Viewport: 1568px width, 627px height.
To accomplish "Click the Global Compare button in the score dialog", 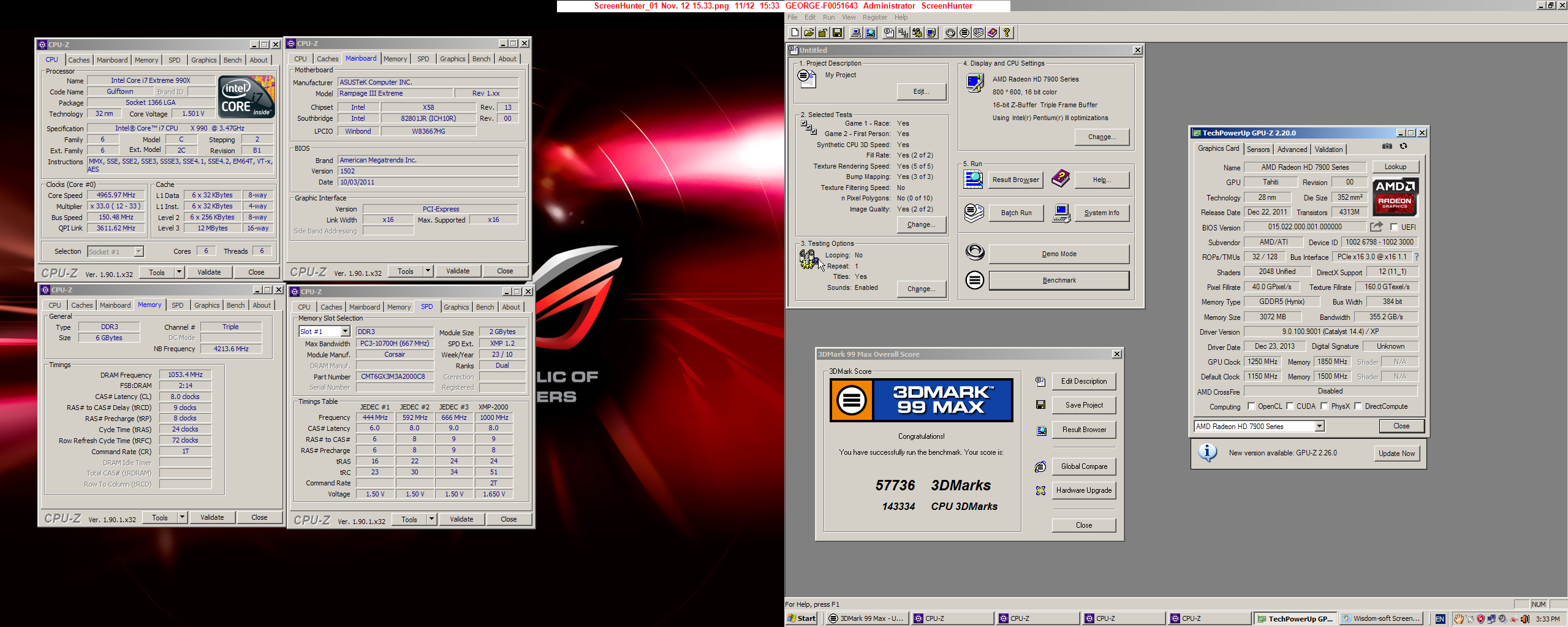I will pyautogui.click(x=1084, y=467).
